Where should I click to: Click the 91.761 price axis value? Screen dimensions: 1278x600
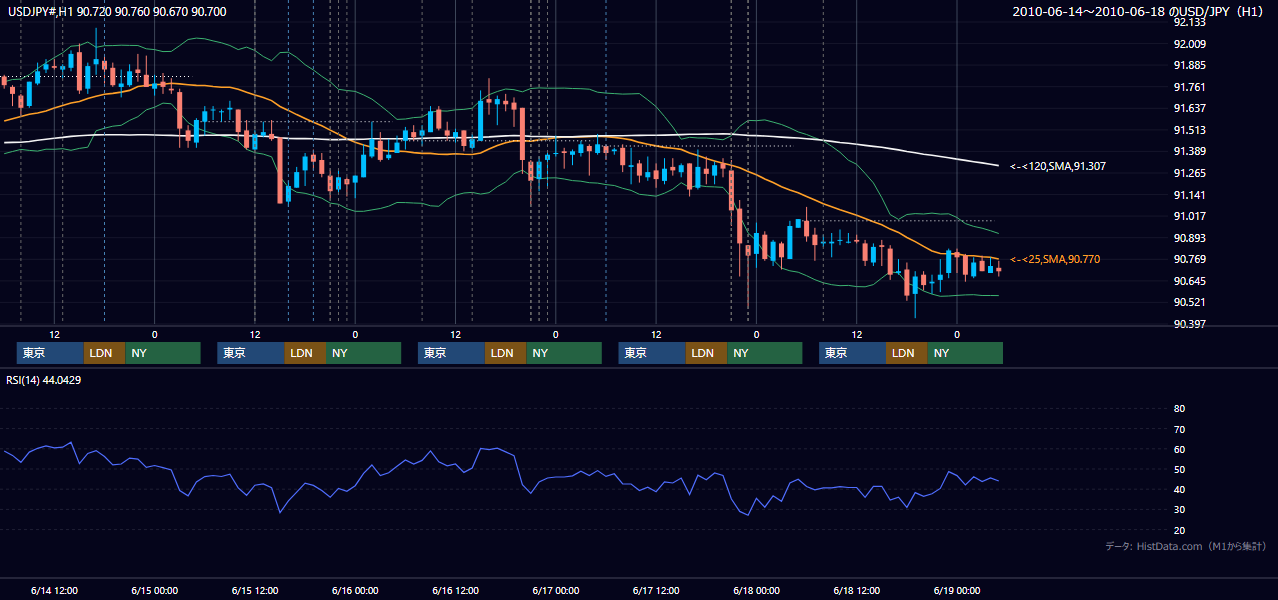(1189, 87)
